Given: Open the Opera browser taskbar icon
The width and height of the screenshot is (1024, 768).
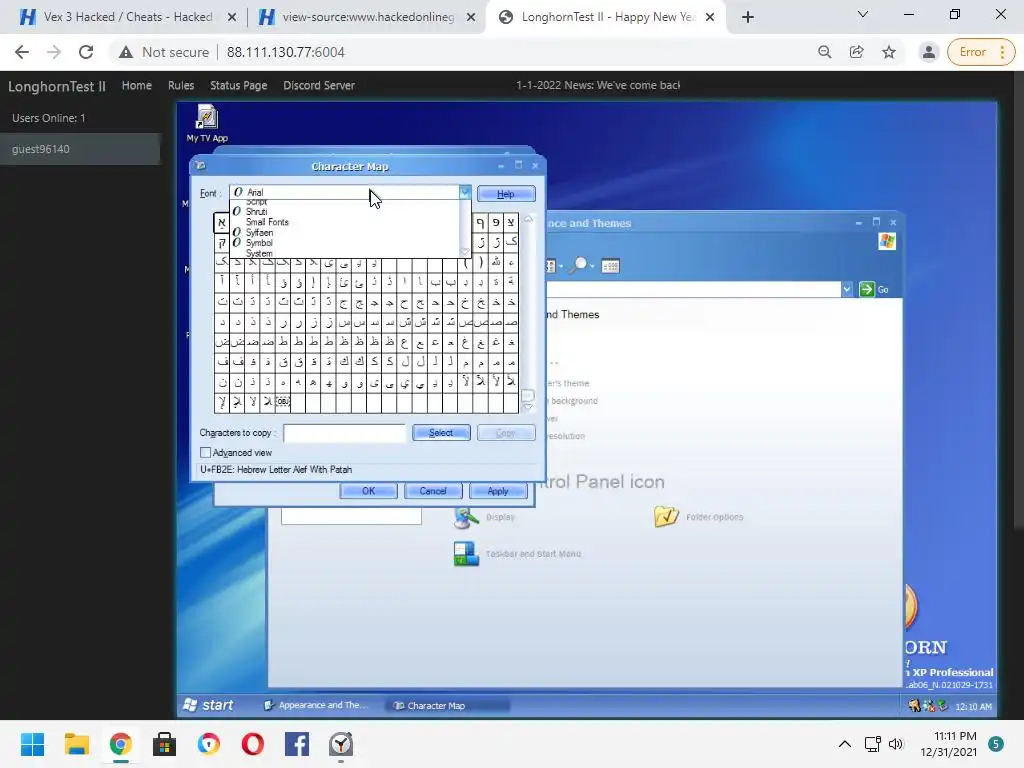Looking at the screenshot, I should (x=253, y=744).
